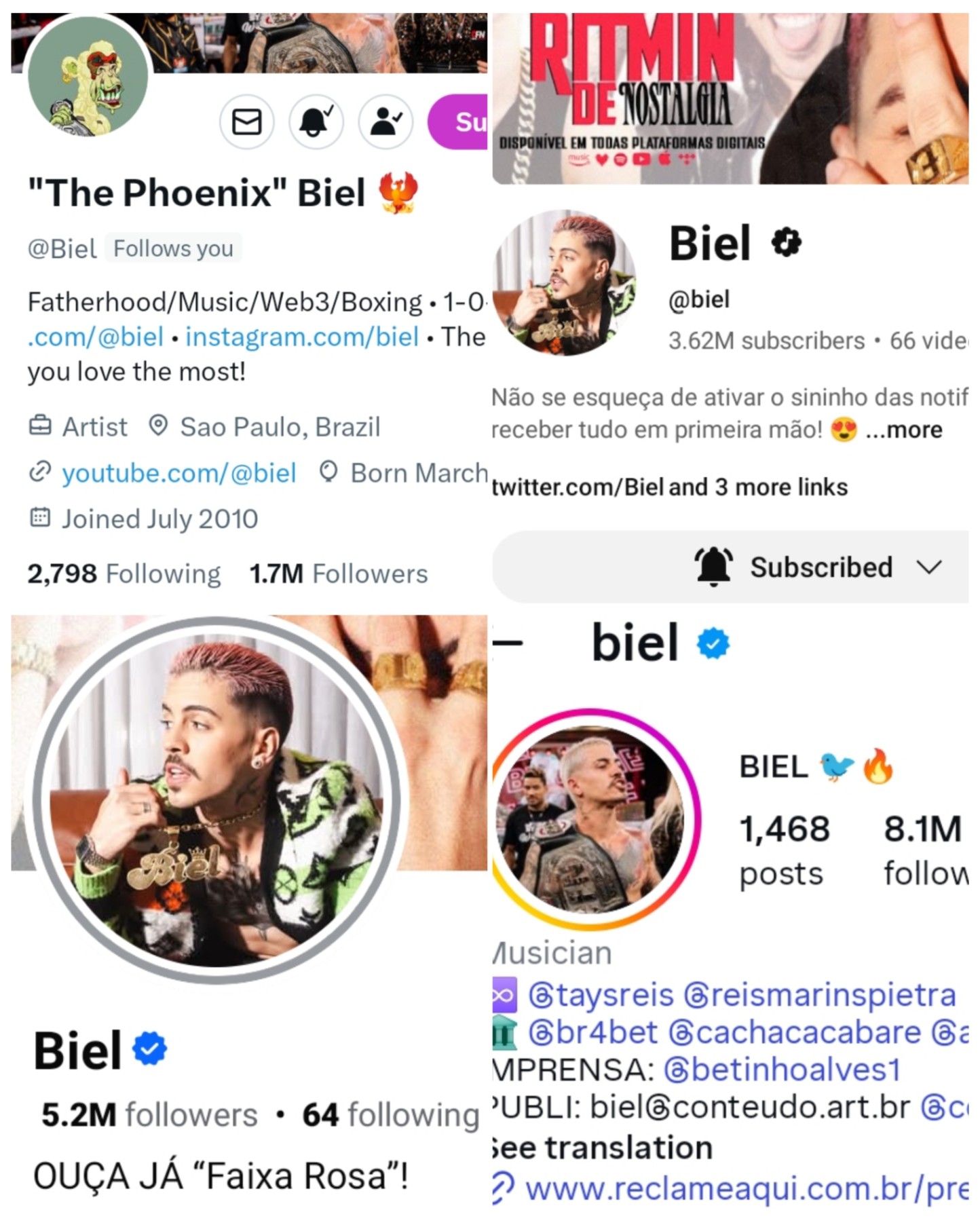980x1225 pixels.
Task: Open the @taysreis mention link
Action: 601,995
